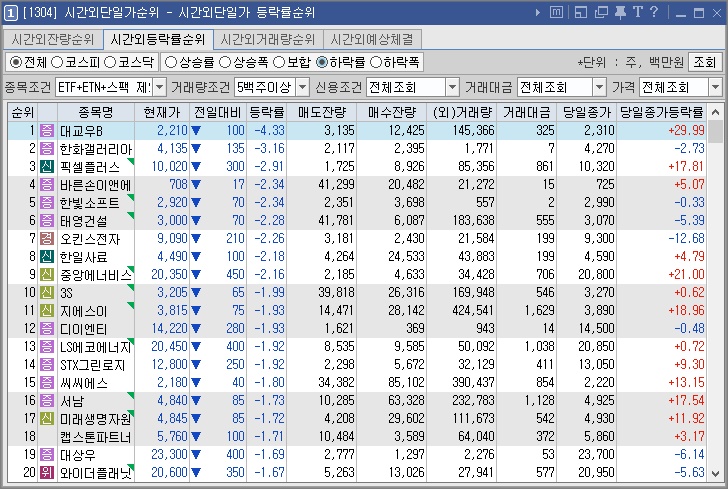Click the 증 badge next to 디아이엔티
This screenshot has width=728, height=489.
(x=47, y=329)
